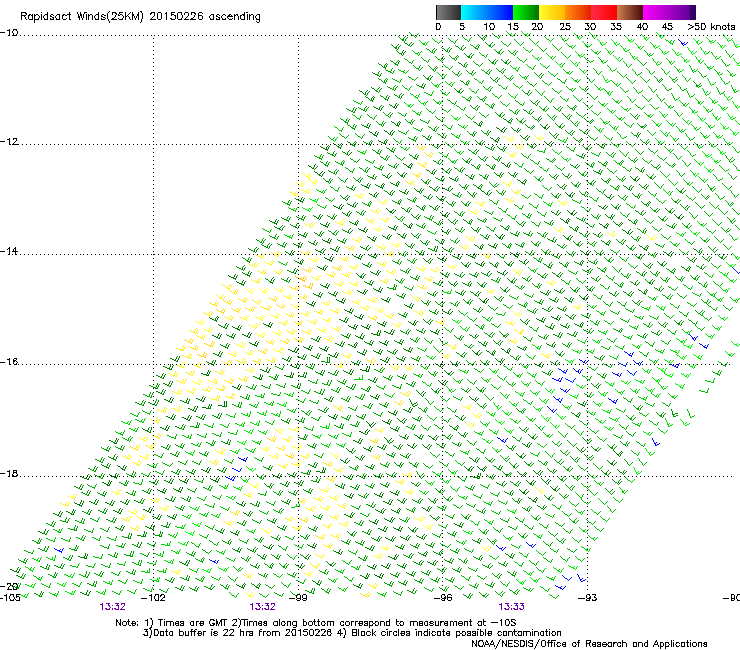The height and width of the screenshot is (650, 740).
Task: Click the note line 'Times are GMT'
Action: (192, 623)
